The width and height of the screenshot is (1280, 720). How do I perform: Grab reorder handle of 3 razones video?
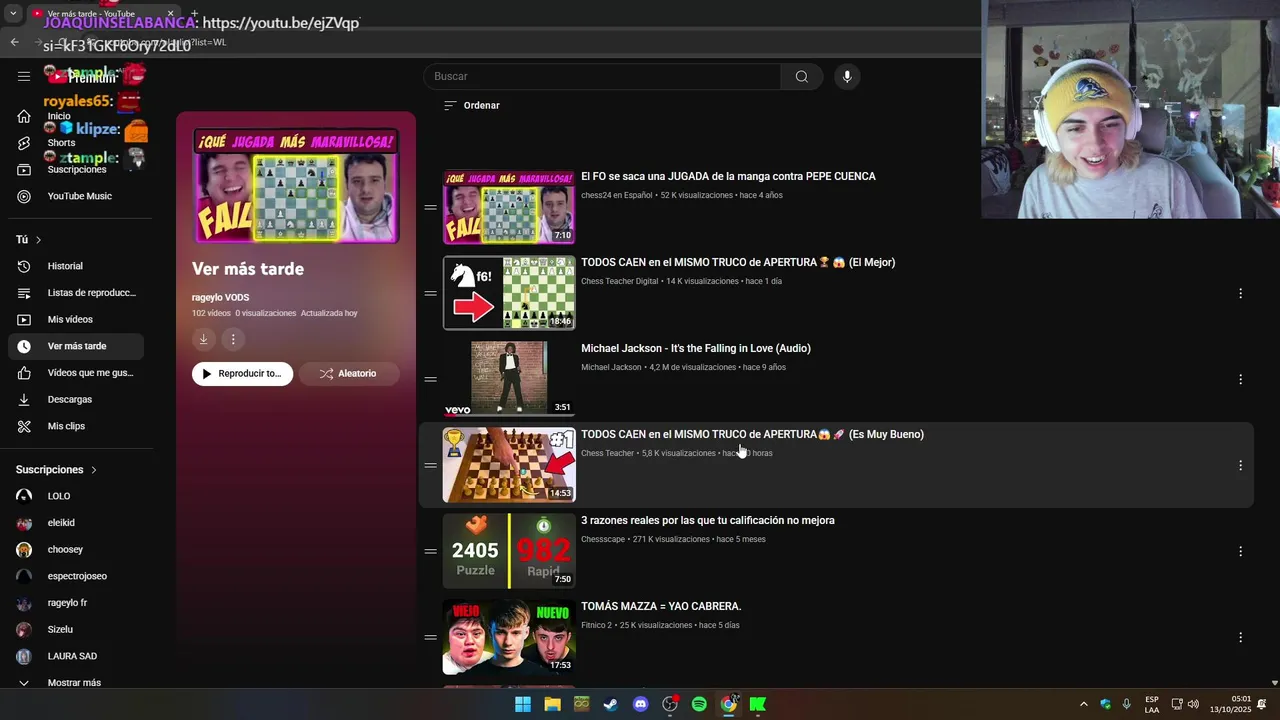tap(430, 551)
